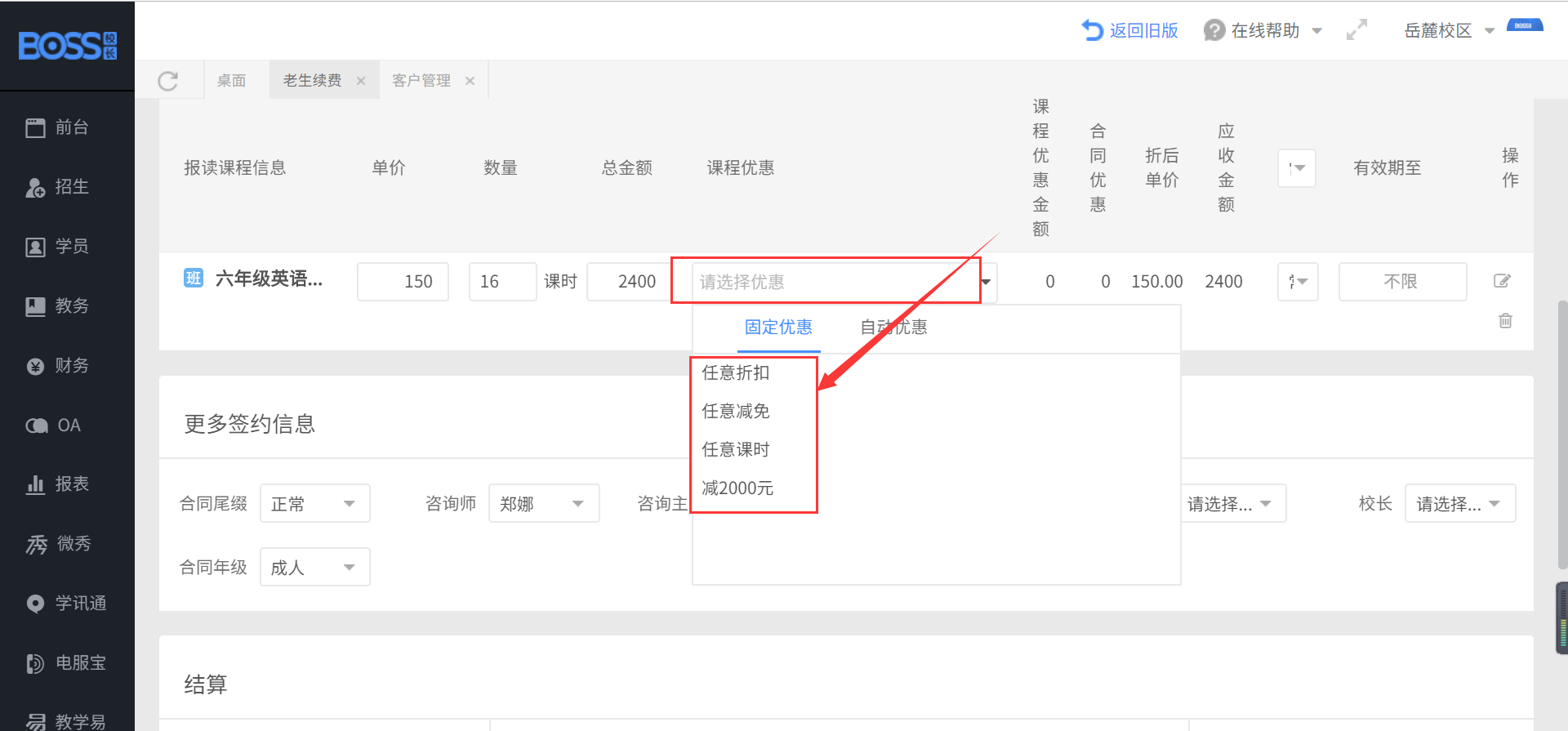
Task: Click the refresh icon beside the tabs
Action: pyautogui.click(x=168, y=81)
